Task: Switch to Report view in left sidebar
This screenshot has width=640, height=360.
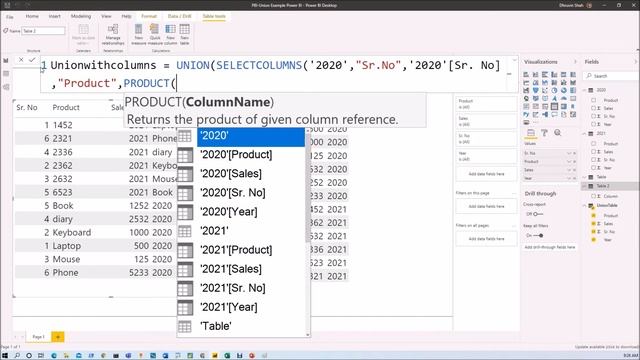Action: pos(6,61)
